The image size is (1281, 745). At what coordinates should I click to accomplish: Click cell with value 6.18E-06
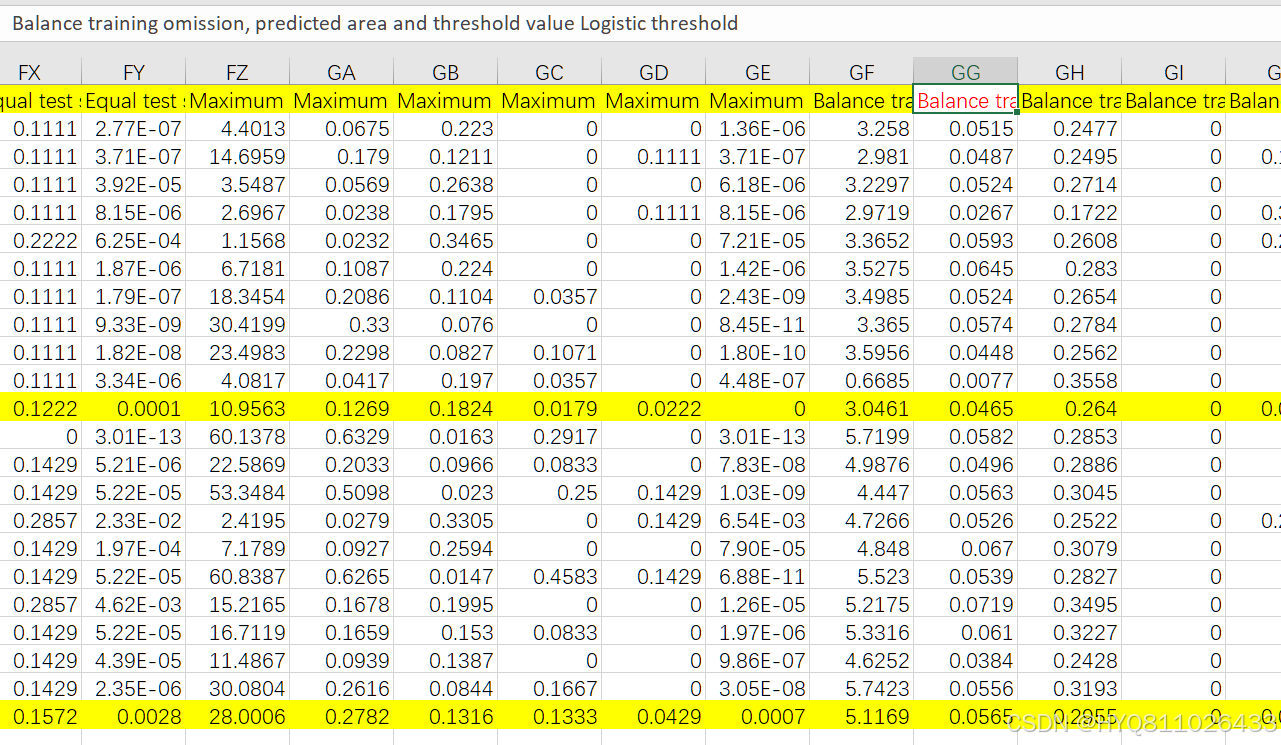click(758, 185)
